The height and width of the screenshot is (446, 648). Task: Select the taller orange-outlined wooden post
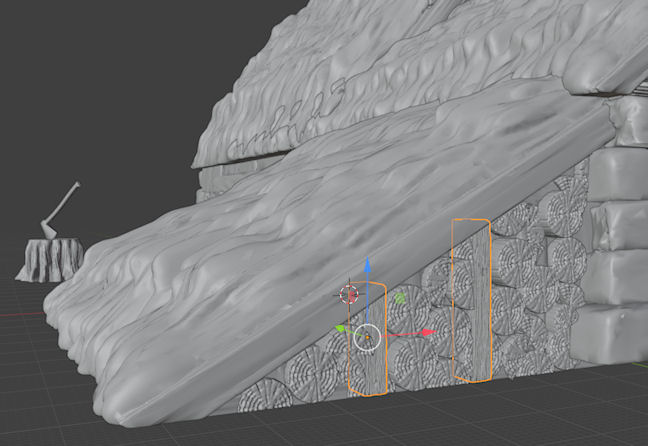(471, 300)
